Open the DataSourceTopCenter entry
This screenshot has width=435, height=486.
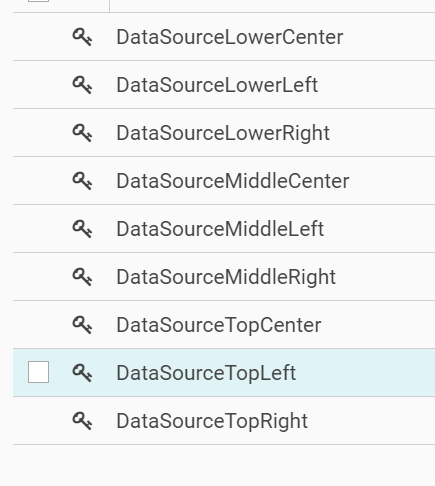[x=219, y=325]
